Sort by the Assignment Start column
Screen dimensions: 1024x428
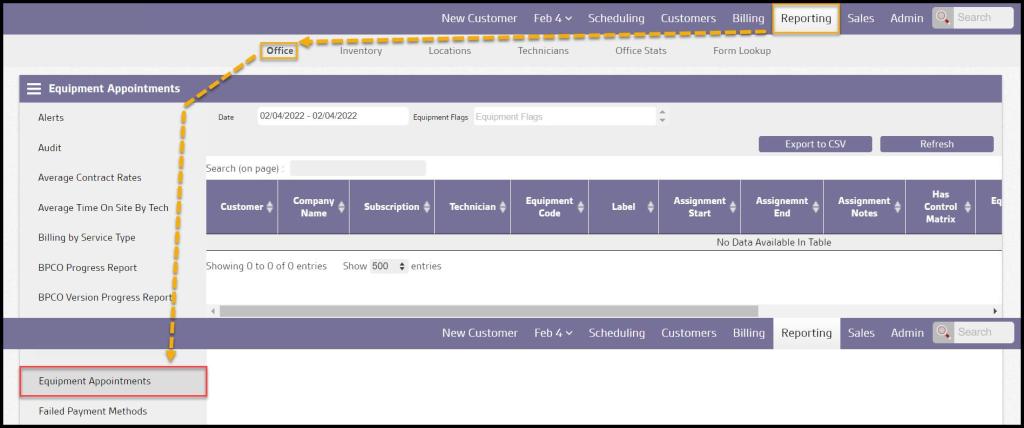733,207
